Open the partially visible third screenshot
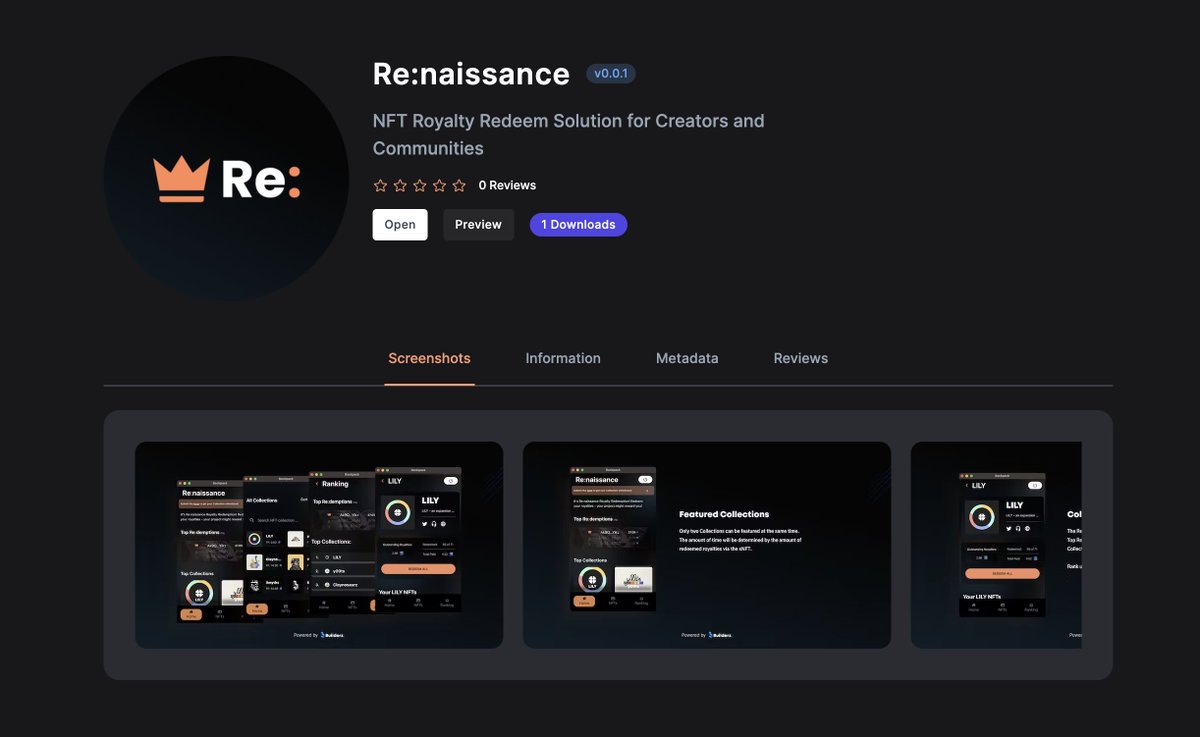1200x737 pixels. click(x=996, y=545)
